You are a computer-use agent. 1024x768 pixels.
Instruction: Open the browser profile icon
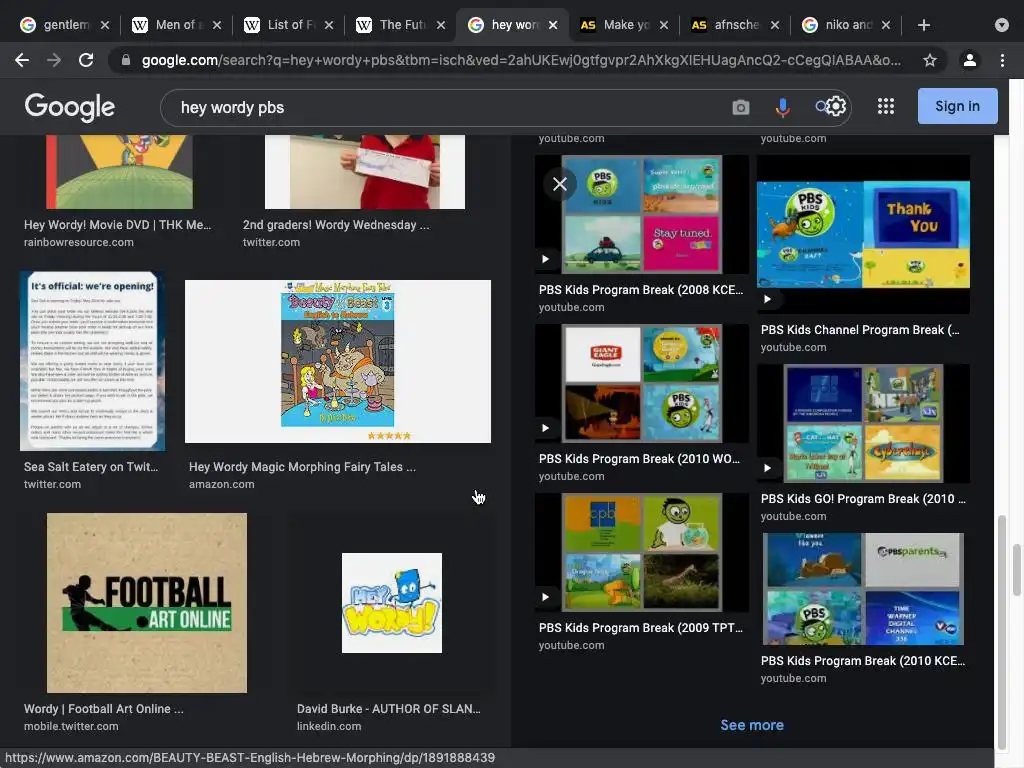969,60
